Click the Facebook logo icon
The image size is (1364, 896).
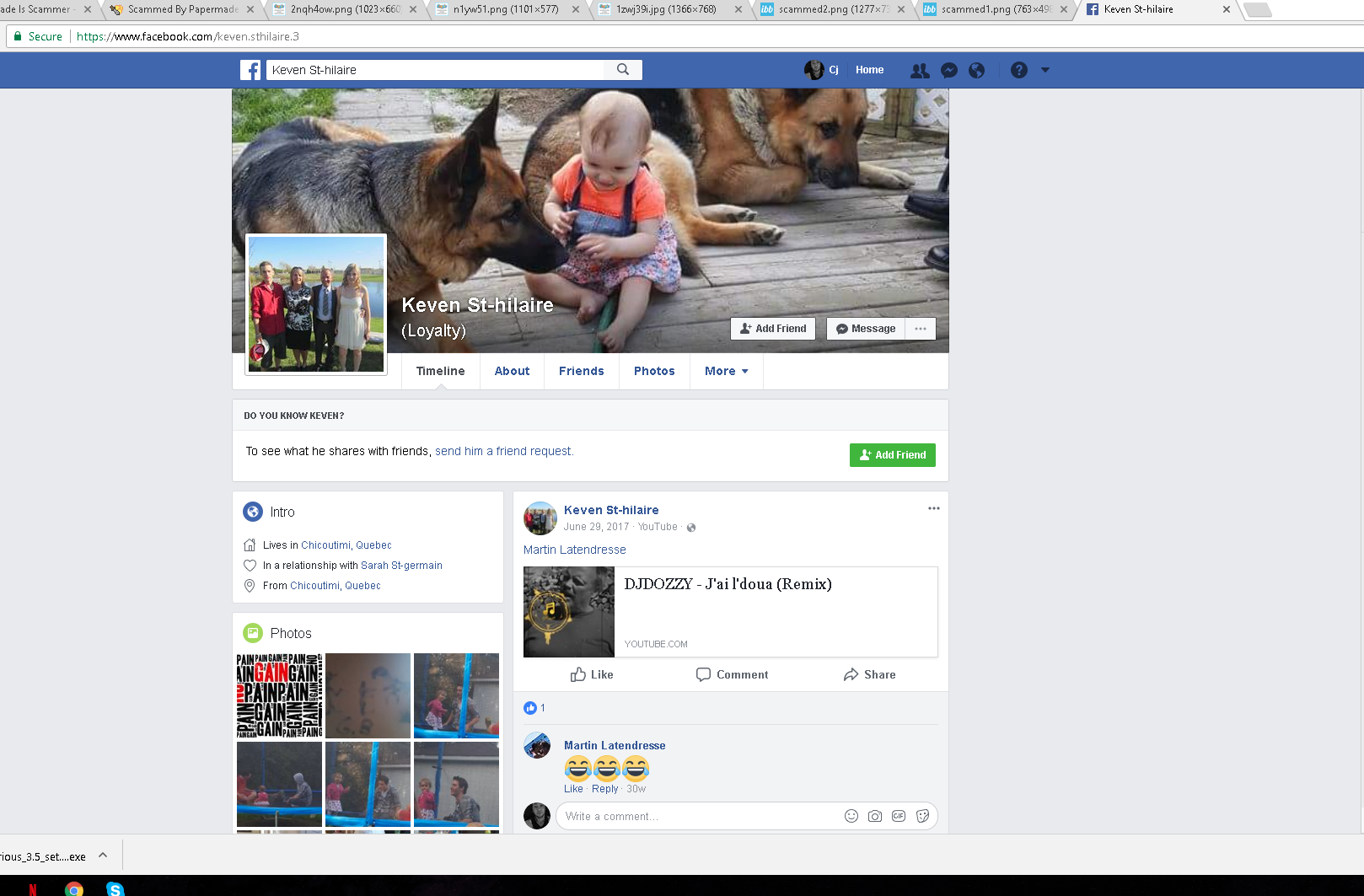250,70
